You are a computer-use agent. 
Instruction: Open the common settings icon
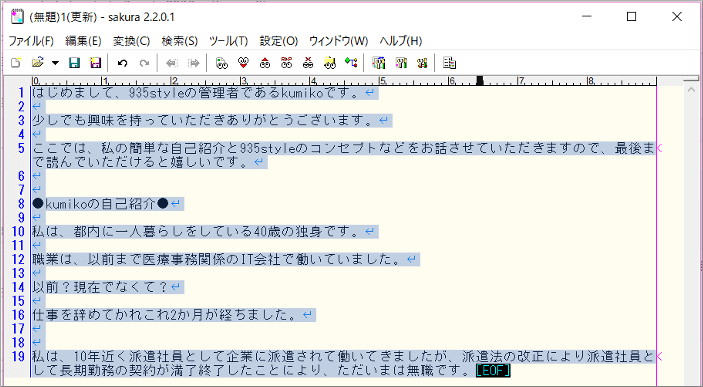click(x=422, y=63)
